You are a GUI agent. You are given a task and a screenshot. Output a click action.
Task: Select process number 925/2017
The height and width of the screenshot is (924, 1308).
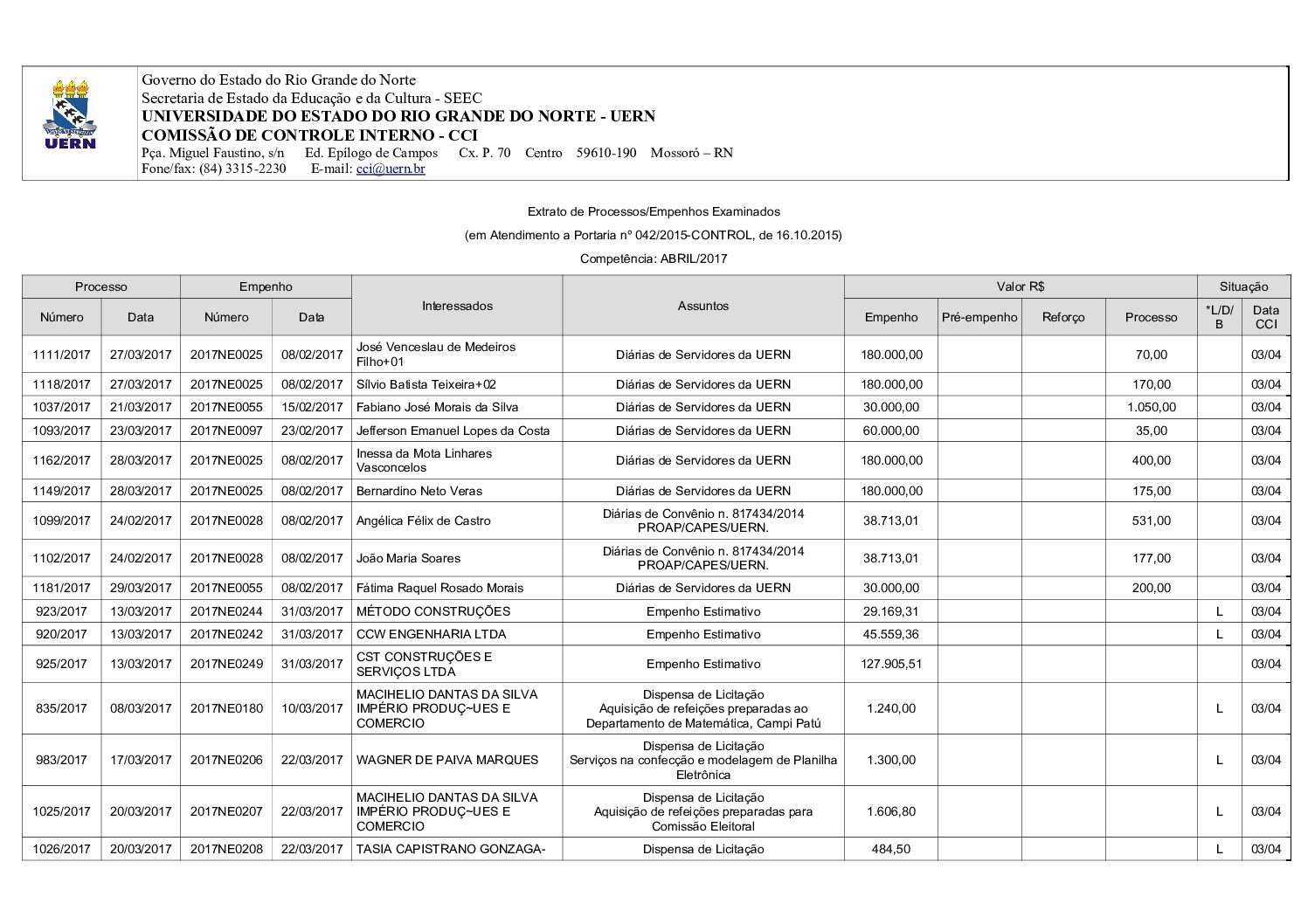pos(61,664)
